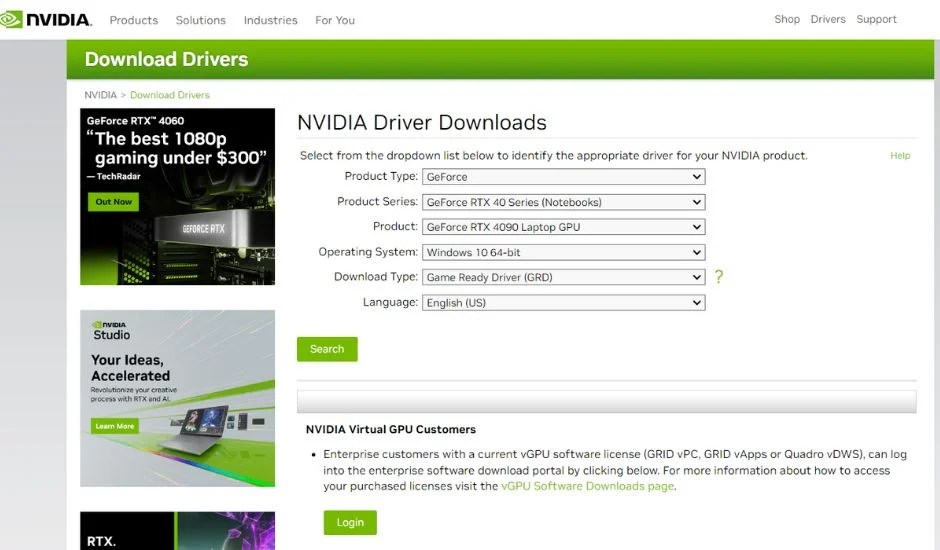The width and height of the screenshot is (940, 550).
Task: Click the Download Drivers breadcrumb
Action: pyautogui.click(x=170, y=95)
